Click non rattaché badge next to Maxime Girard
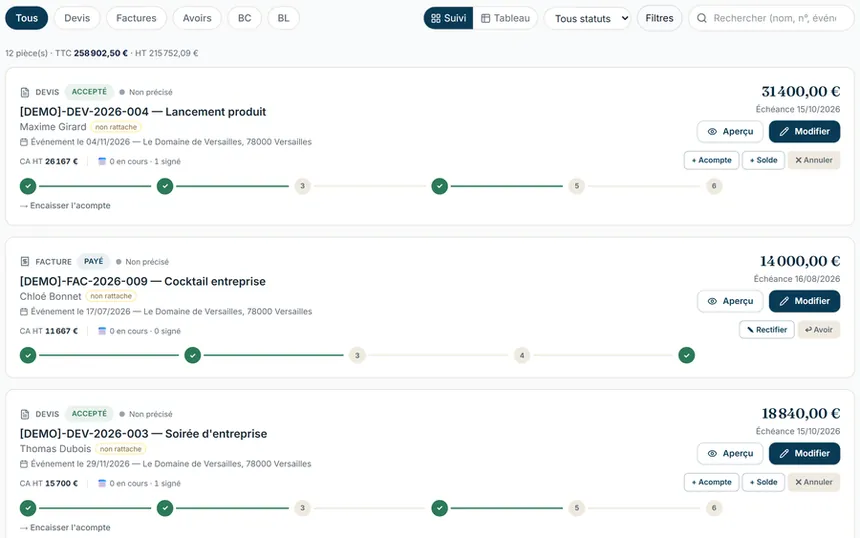 [116, 127]
